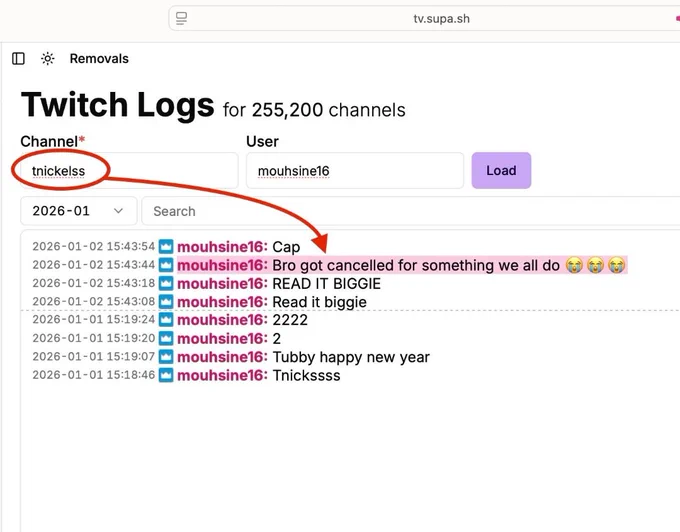Click message text 'Tubby happy new year'
This screenshot has width=680, height=532.
coord(351,357)
